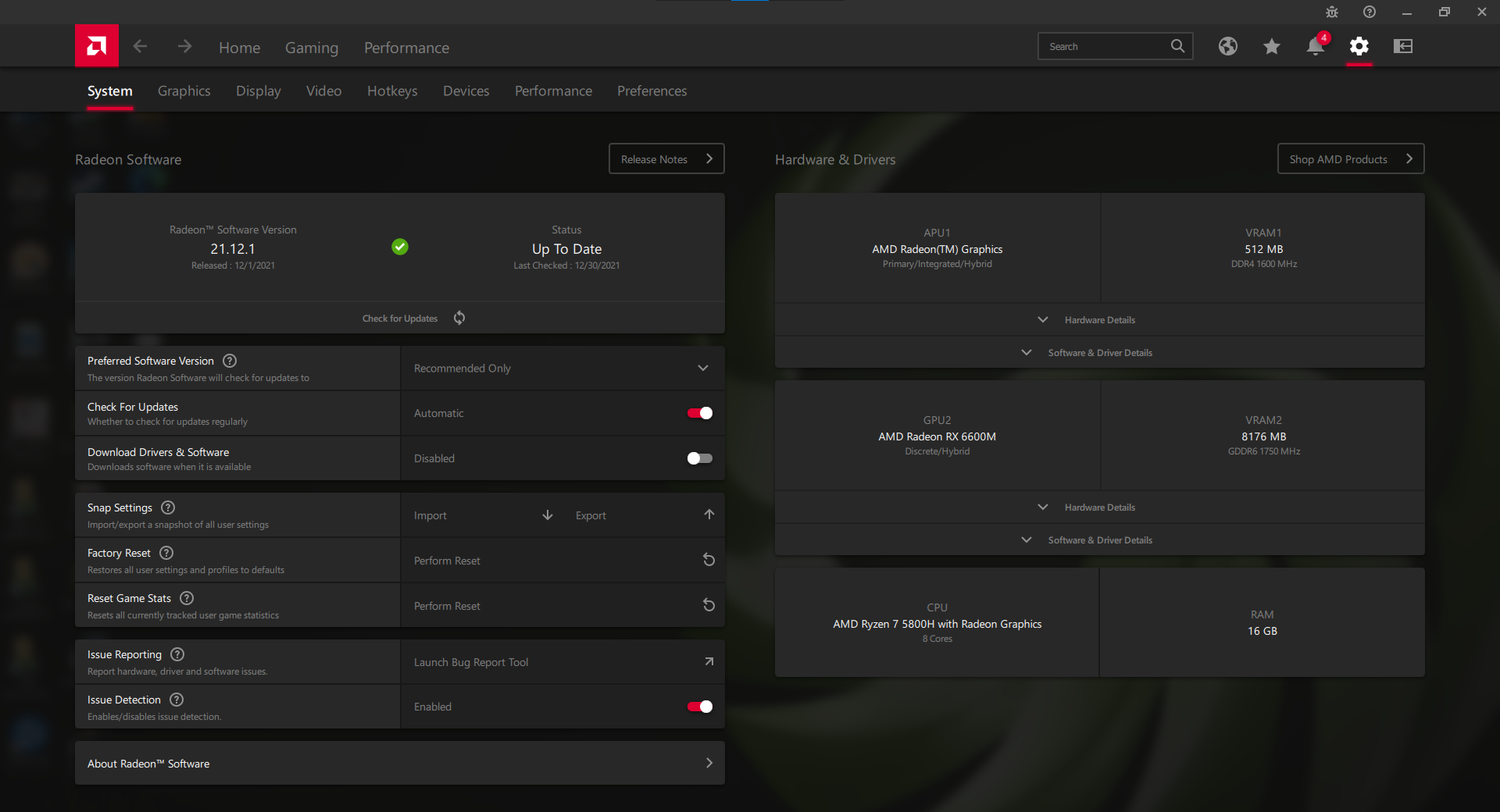Click the Import down-arrow icon
Image resolution: width=1500 pixels, height=812 pixels.
(x=548, y=515)
